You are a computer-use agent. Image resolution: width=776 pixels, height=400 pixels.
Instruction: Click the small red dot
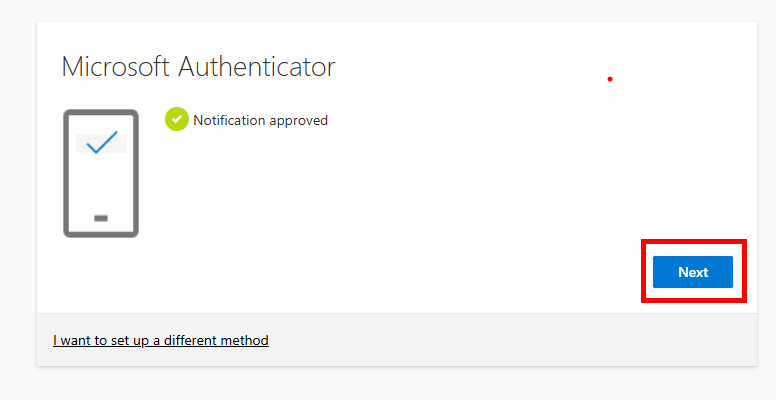pyautogui.click(x=610, y=79)
